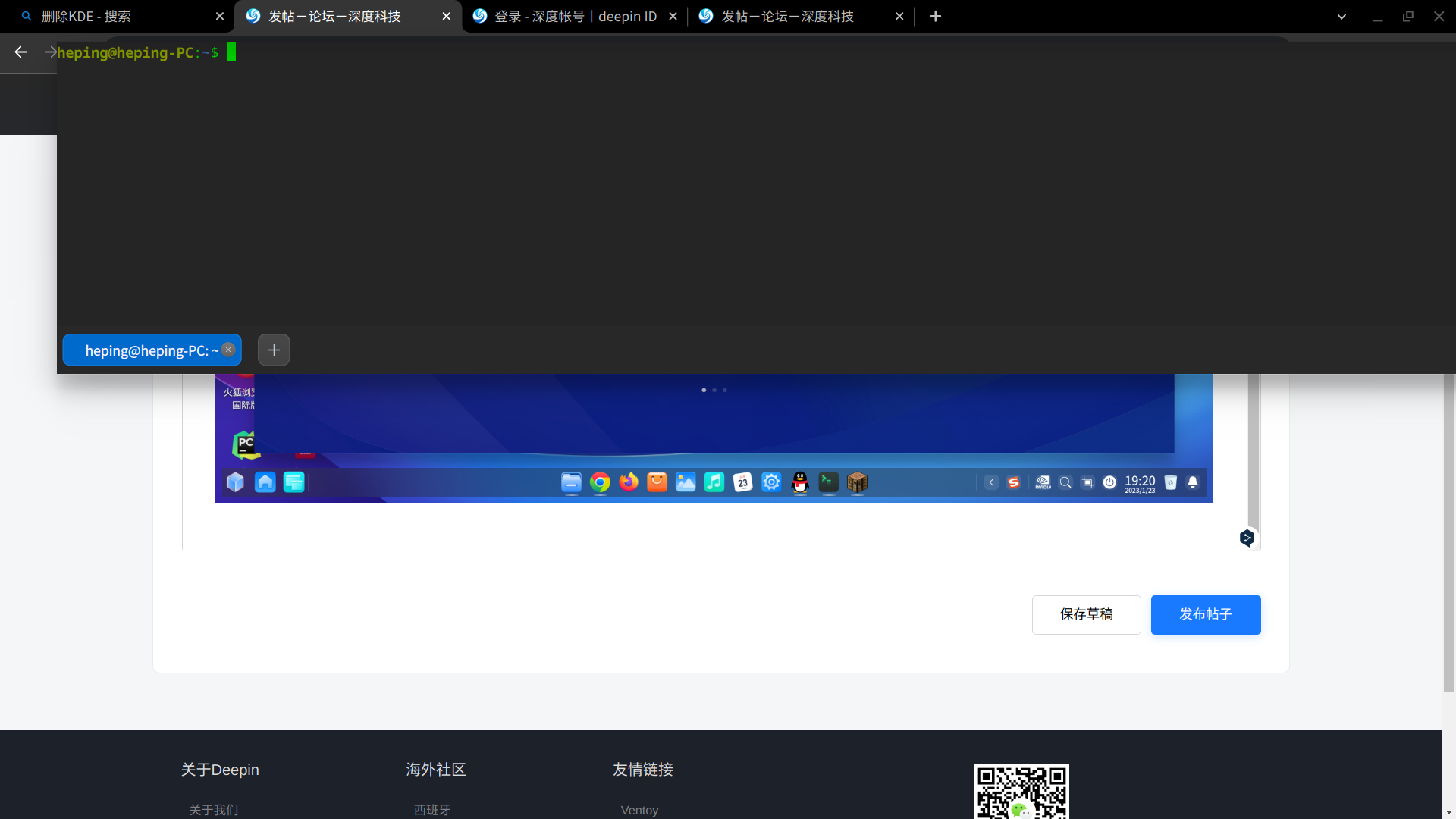Expand the tab list chevron dropdown
Viewport: 1456px width, 819px height.
point(1341,16)
